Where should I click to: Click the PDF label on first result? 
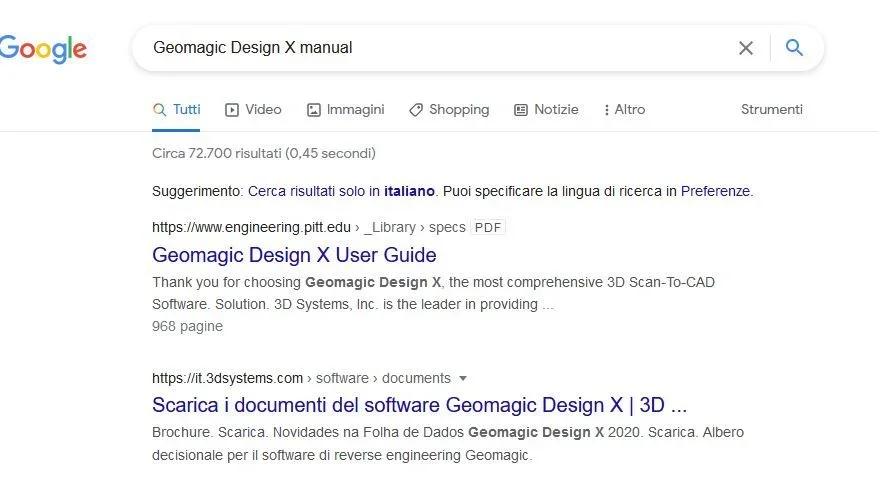click(x=488, y=227)
